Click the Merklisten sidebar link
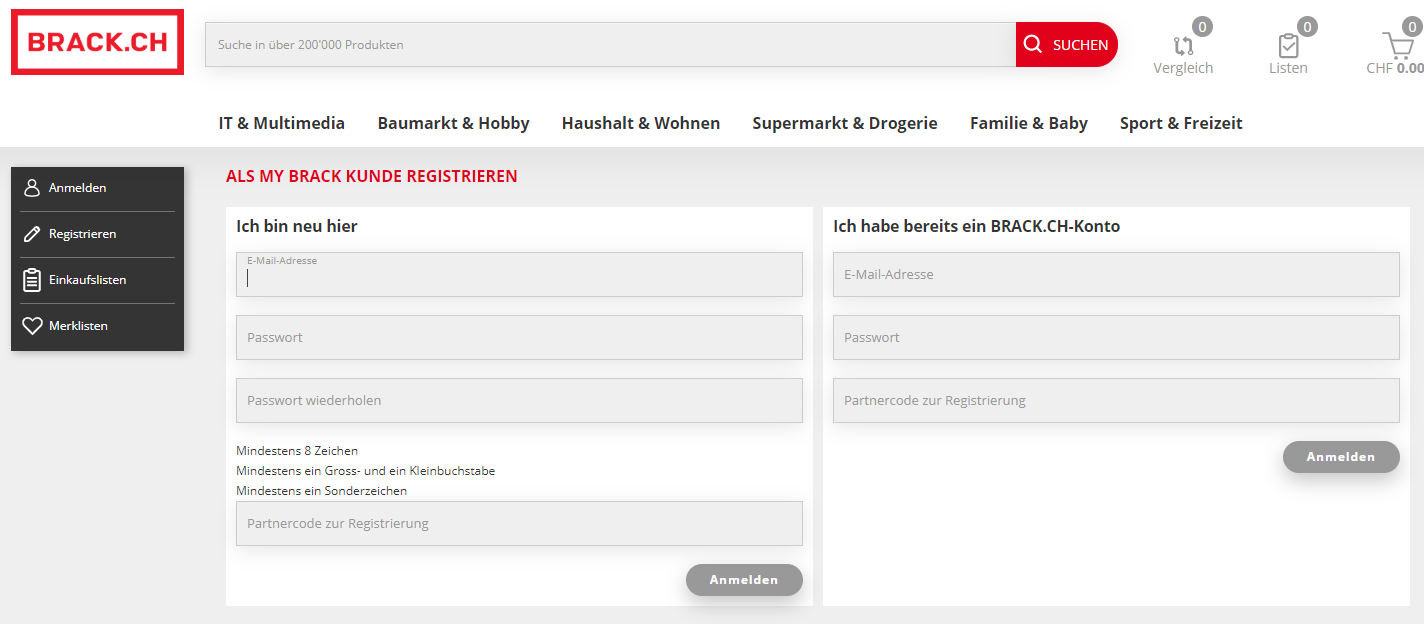Image resolution: width=1424 pixels, height=624 pixels. (x=78, y=326)
